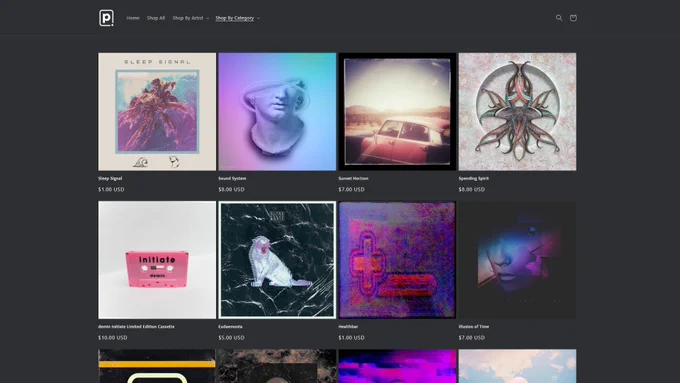Click the Sound System product title
Image resolution: width=680 pixels, height=383 pixels.
click(x=232, y=178)
